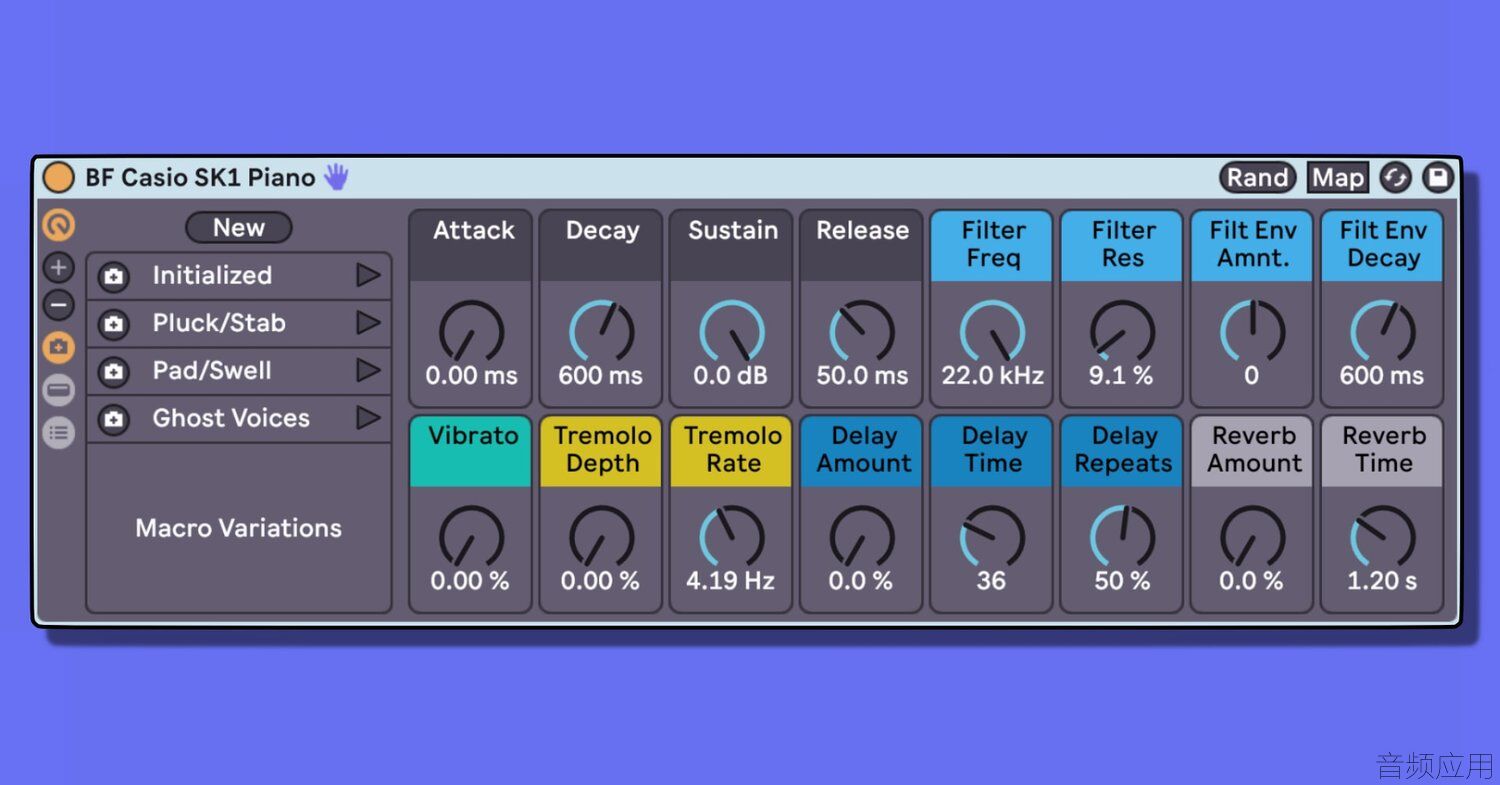This screenshot has width=1500, height=785.
Task: Click the 1.20 s Reverb Time value
Action: pyautogui.click(x=1382, y=581)
